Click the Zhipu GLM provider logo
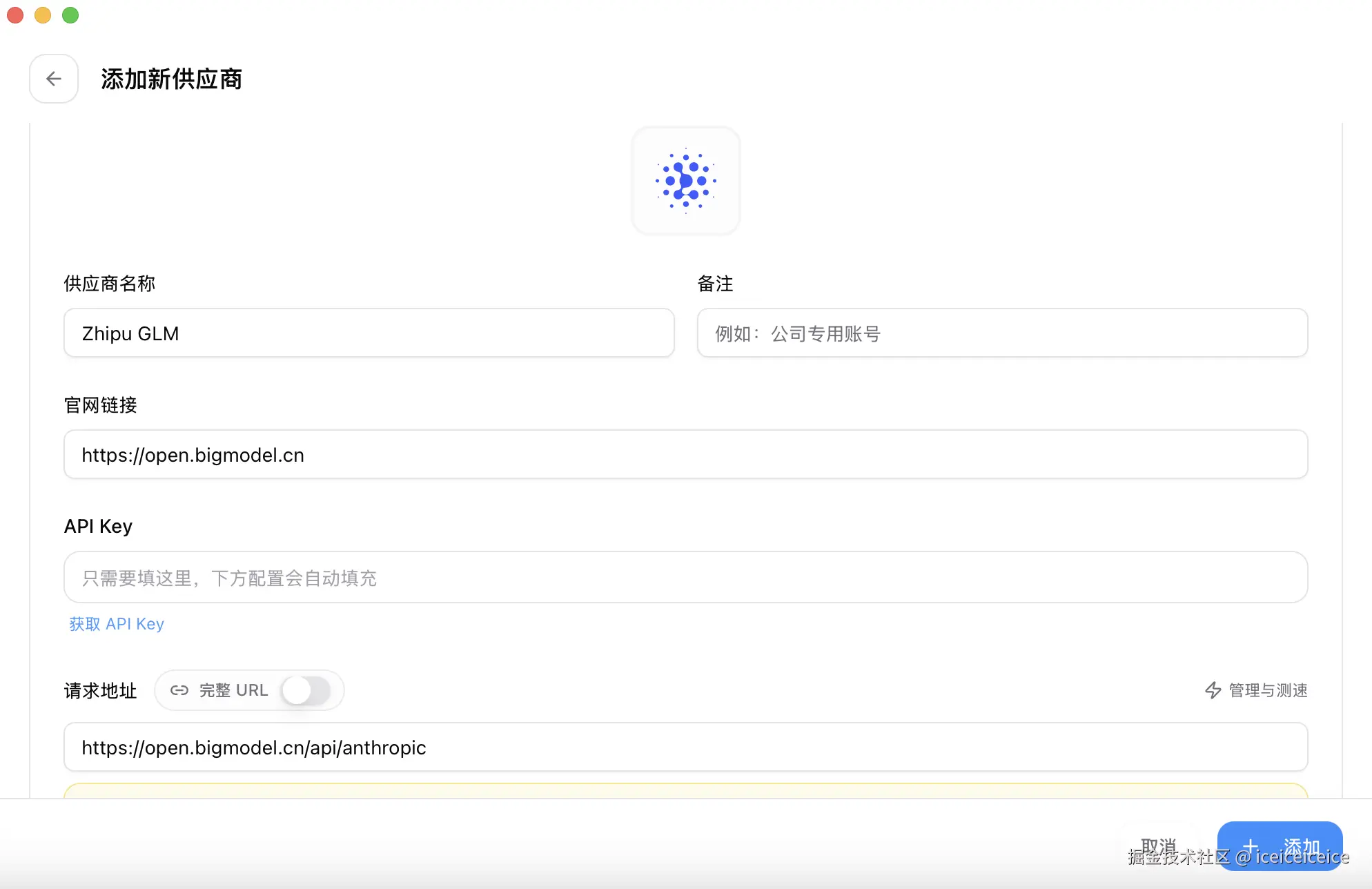1372x889 pixels. tap(685, 180)
